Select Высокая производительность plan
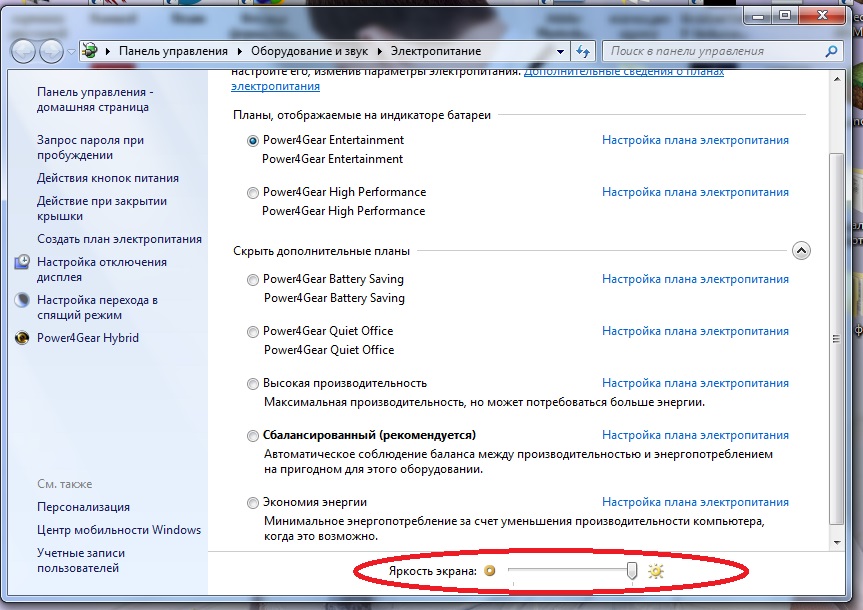This screenshot has width=863, height=610. (253, 384)
